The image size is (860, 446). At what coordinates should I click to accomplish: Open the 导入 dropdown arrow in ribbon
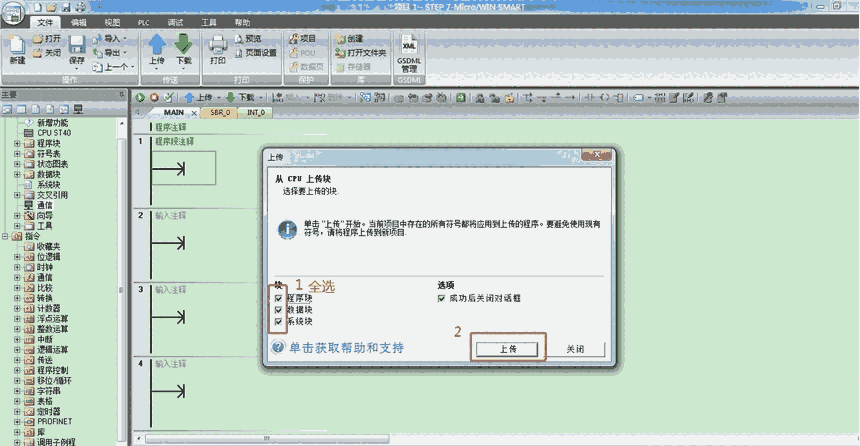(x=124, y=39)
